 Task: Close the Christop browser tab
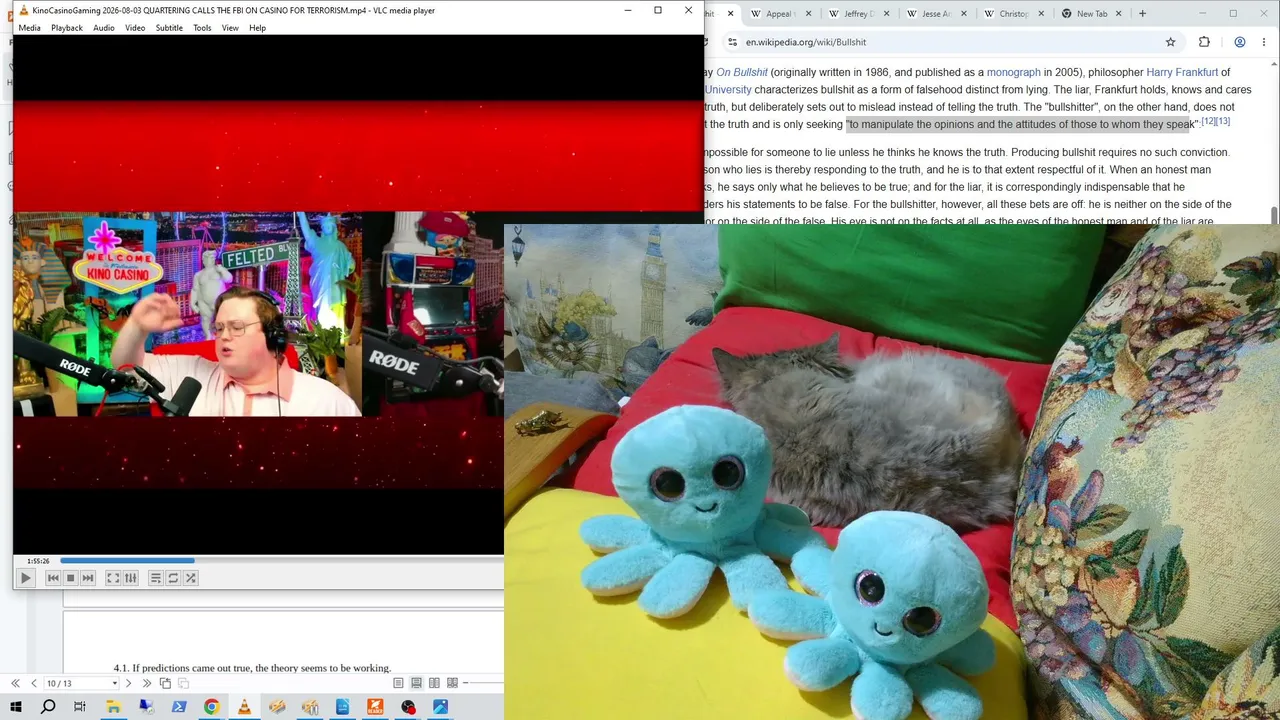pos(1042,14)
